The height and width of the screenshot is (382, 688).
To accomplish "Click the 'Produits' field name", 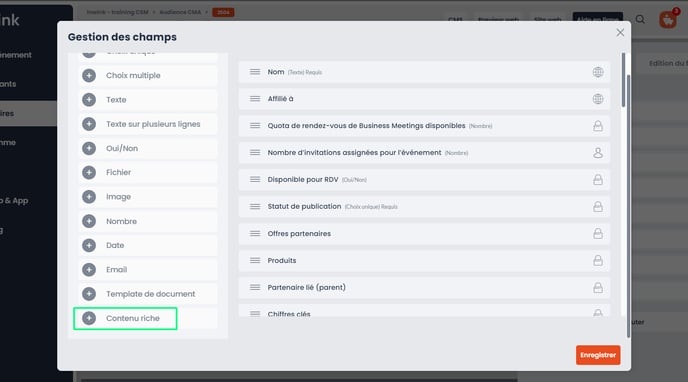I will (x=282, y=261).
